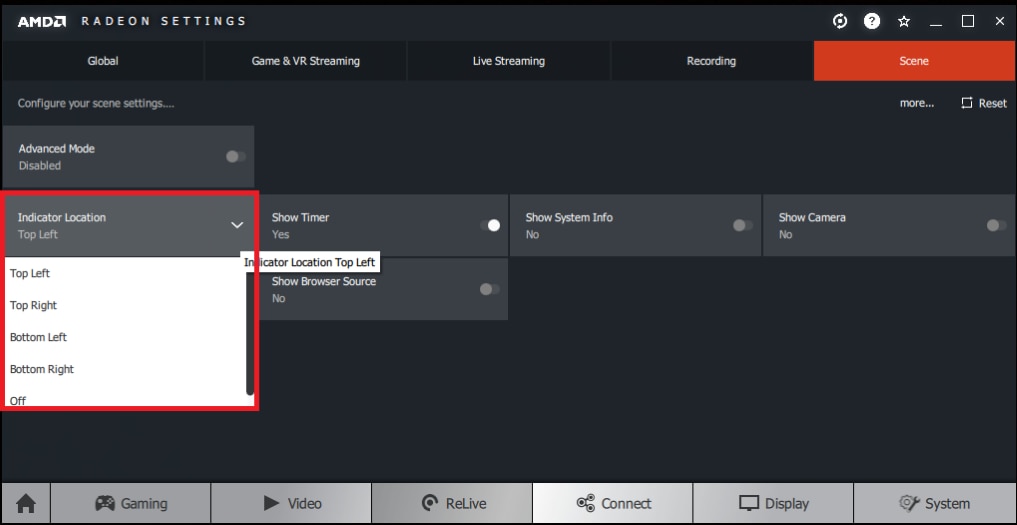
Task: Choose Off from the dropdown list
Action: coord(125,399)
